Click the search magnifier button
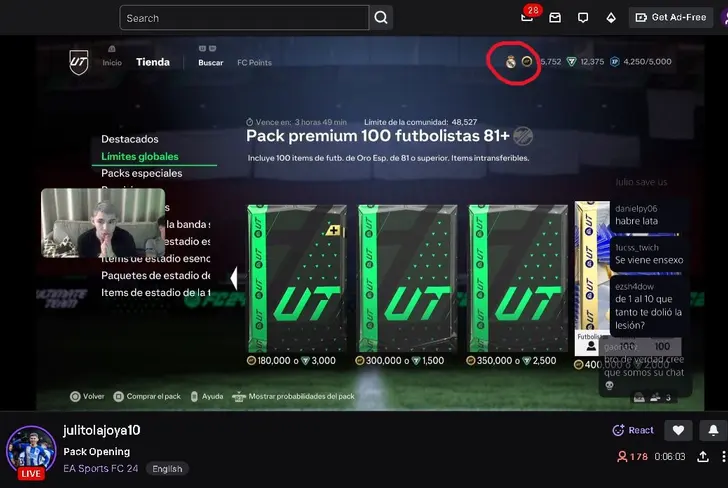Image resolution: width=728 pixels, height=488 pixels. tap(381, 18)
